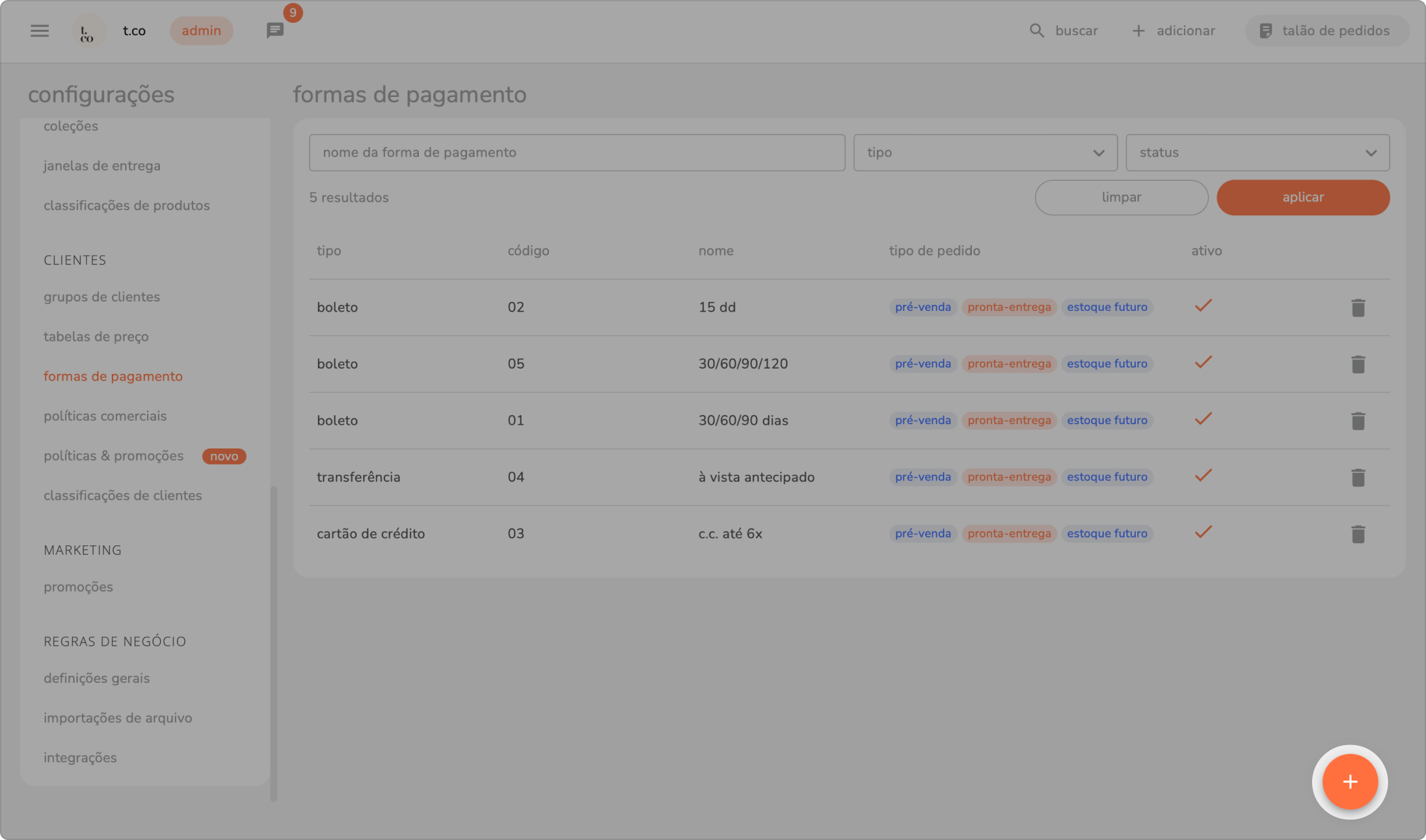This screenshot has height=840, width=1426.
Task: Click the adicionar plus icon
Action: (1139, 30)
